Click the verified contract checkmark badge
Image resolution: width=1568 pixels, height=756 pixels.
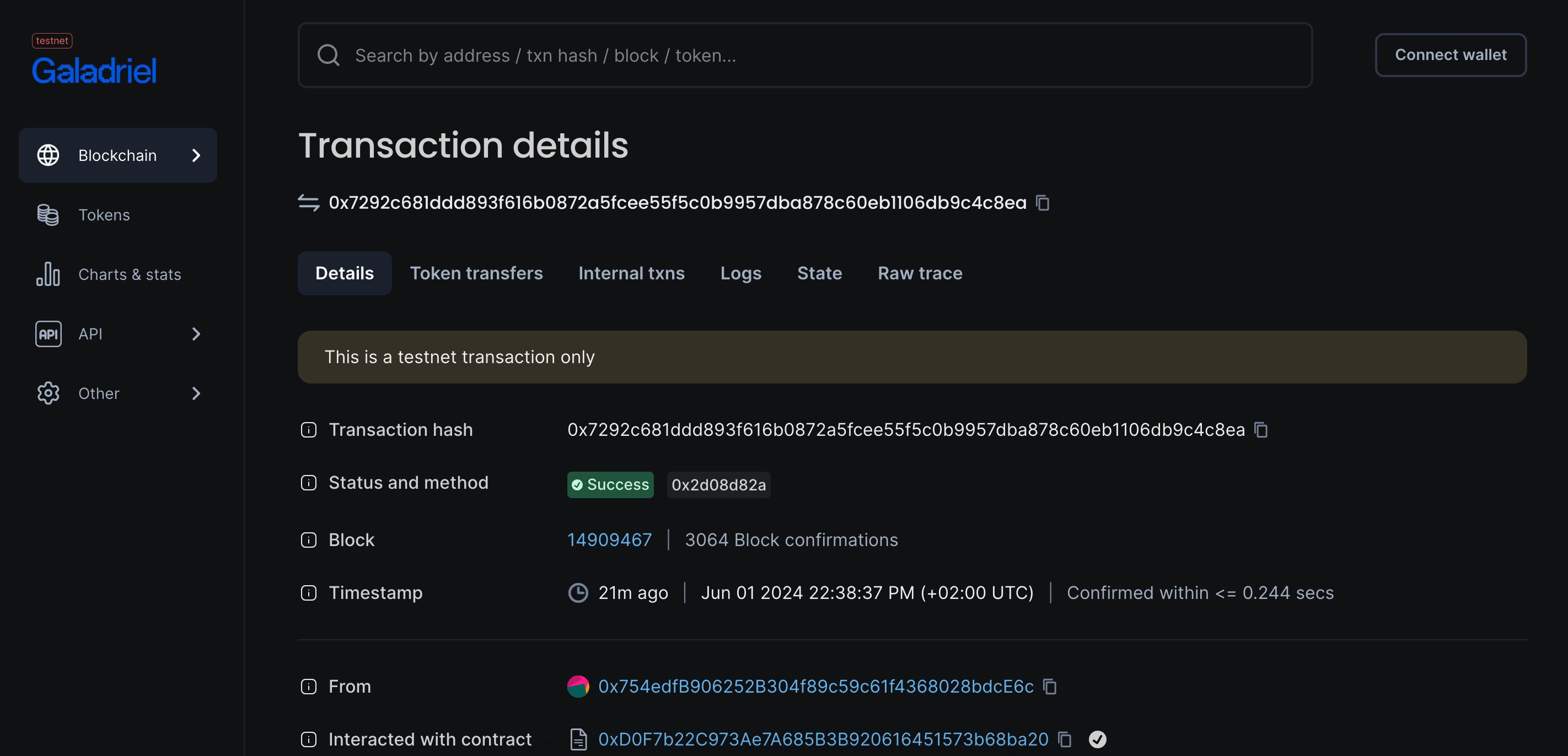(x=1098, y=739)
